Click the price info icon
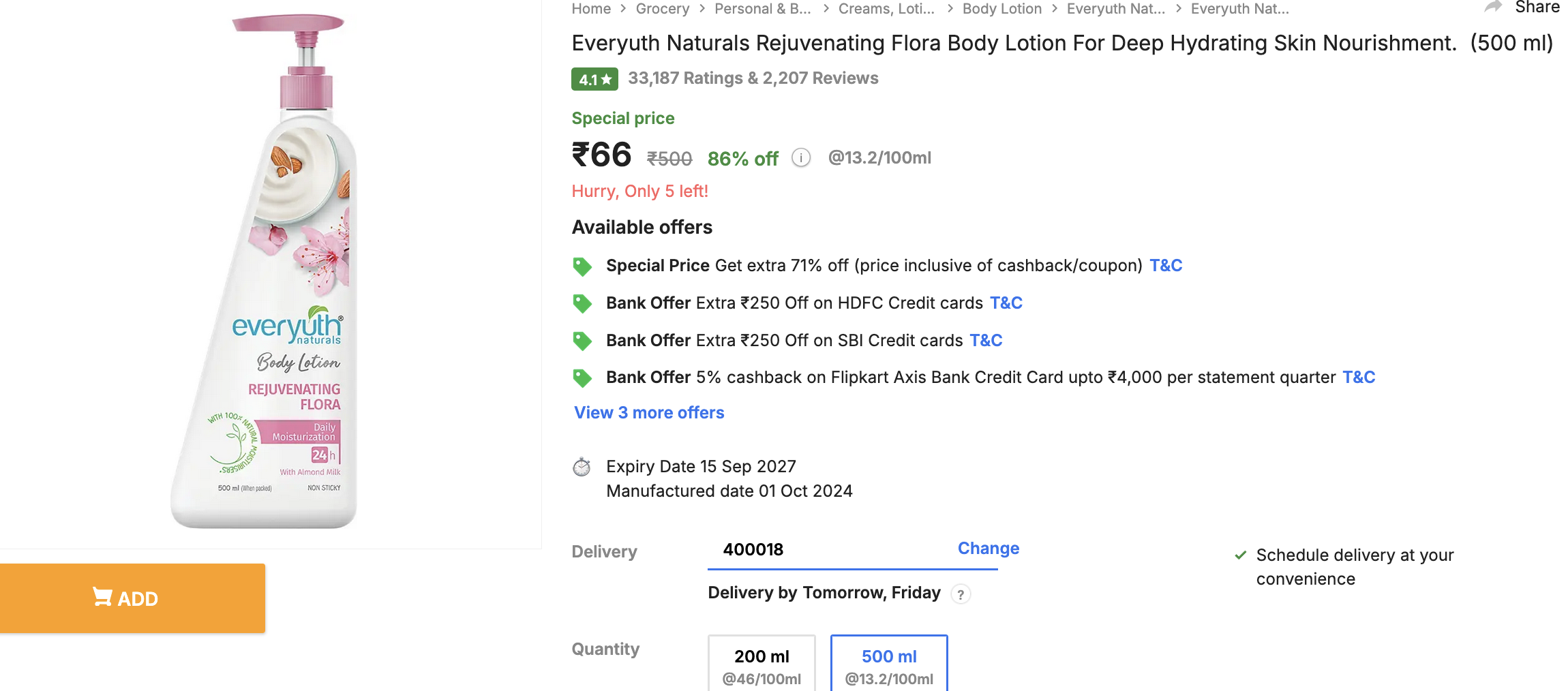Screen dimensions: 1568x691 pyautogui.click(x=801, y=158)
